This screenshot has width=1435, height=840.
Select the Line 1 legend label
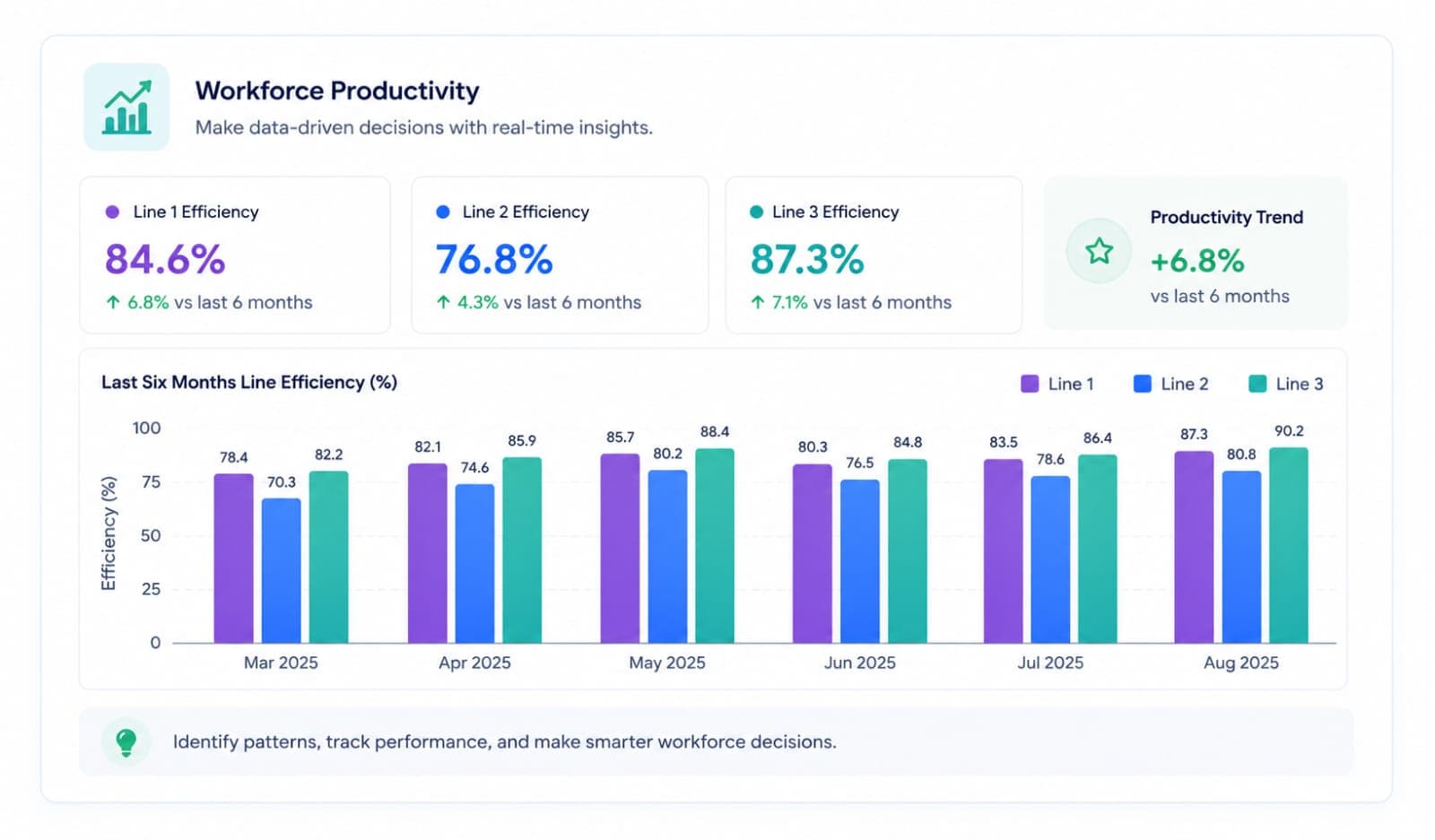[1071, 384]
